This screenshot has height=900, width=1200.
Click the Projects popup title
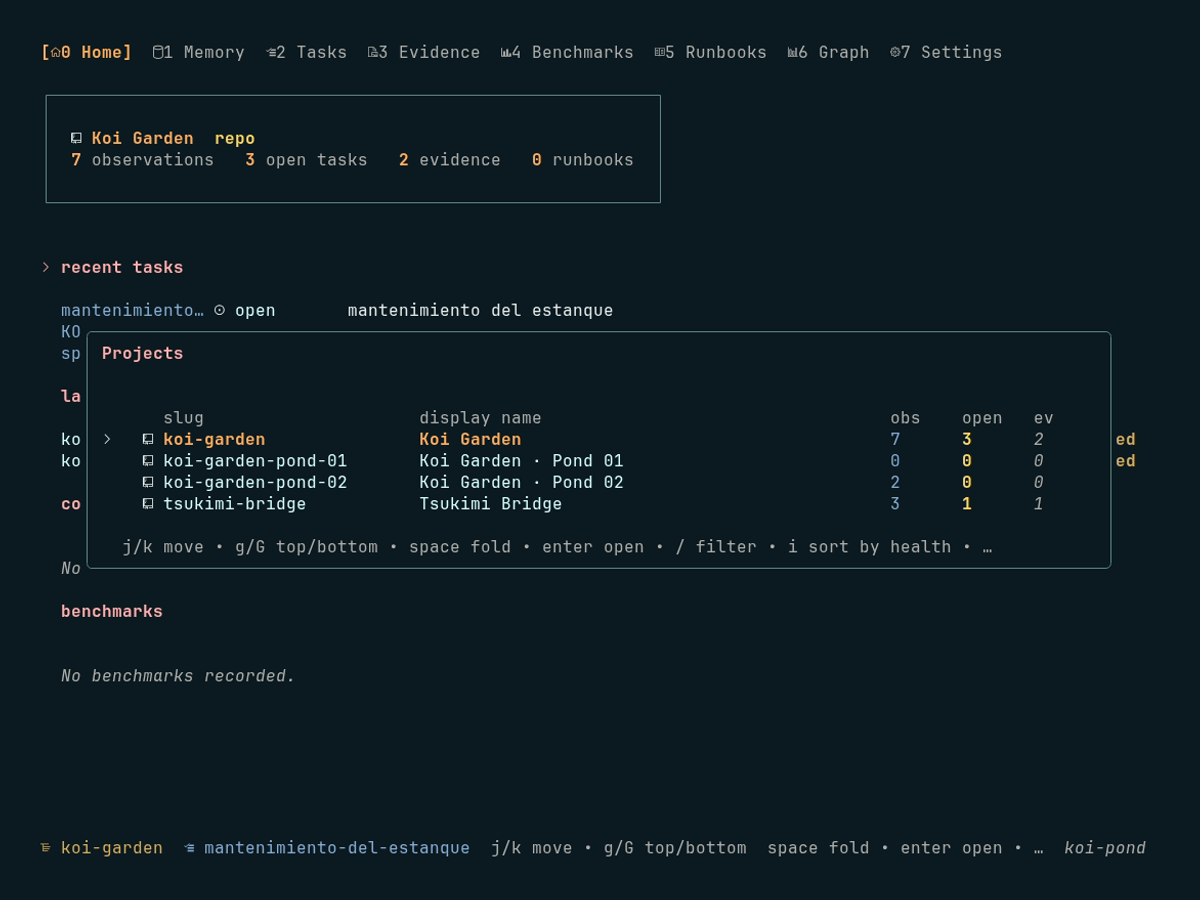point(142,353)
